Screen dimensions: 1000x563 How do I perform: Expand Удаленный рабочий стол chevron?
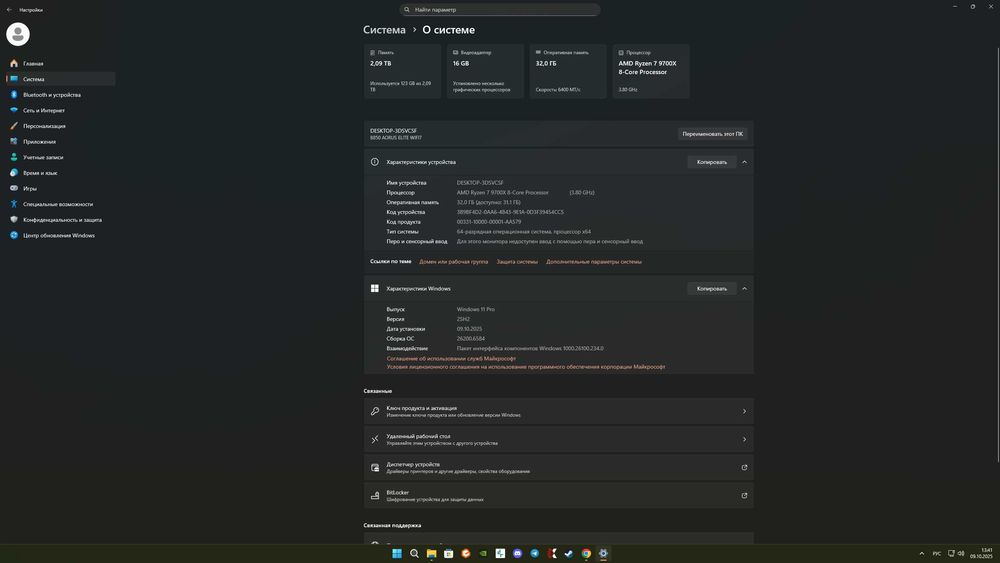coord(744,439)
